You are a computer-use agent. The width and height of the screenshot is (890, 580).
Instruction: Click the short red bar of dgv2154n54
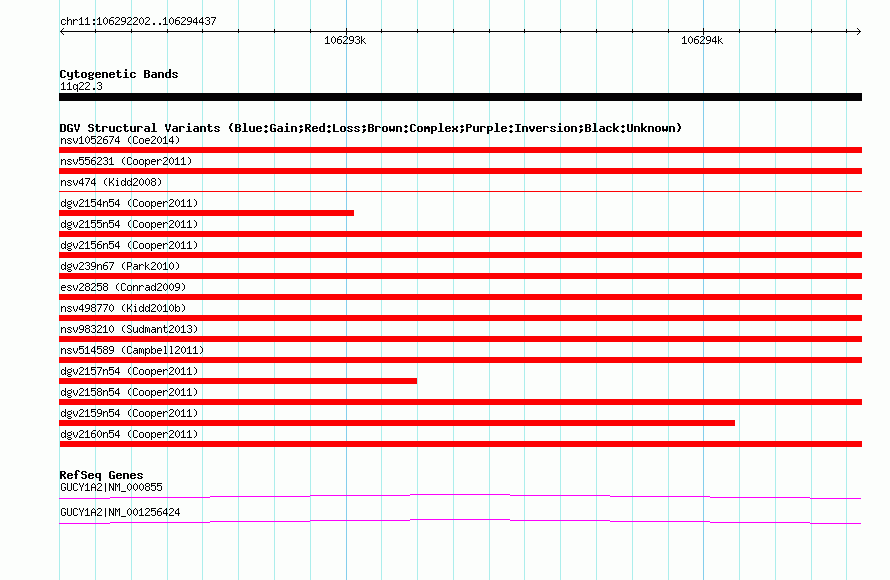(207, 213)
